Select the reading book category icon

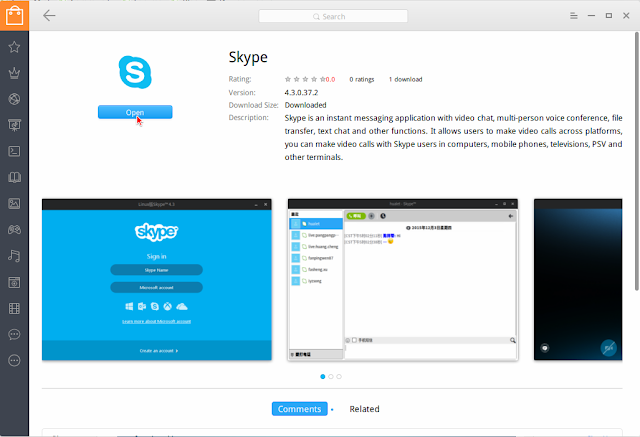click(14, 177)
